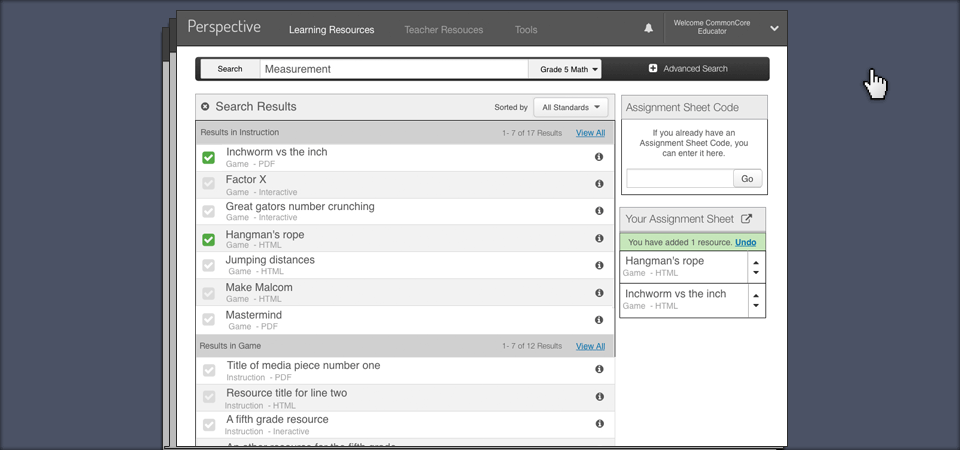Show info for Great gators number crunching
960x450 pixels.
click(599, 211)
